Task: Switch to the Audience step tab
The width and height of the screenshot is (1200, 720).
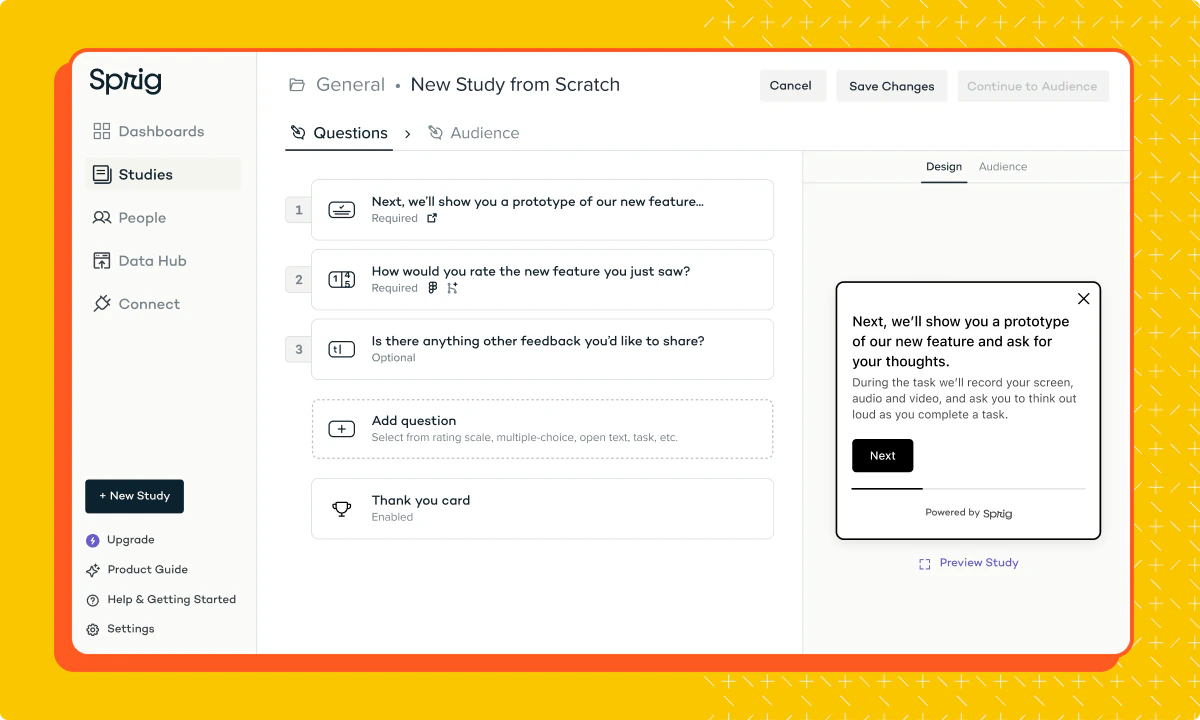Action: coord(473,133)
